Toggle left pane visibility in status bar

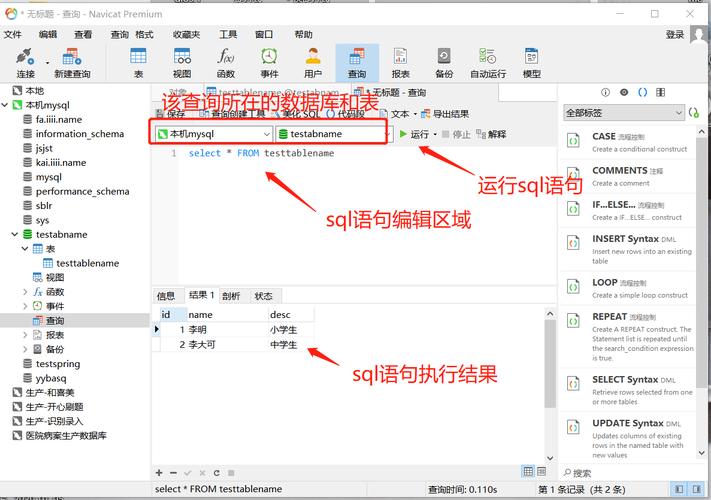point(679,489)
